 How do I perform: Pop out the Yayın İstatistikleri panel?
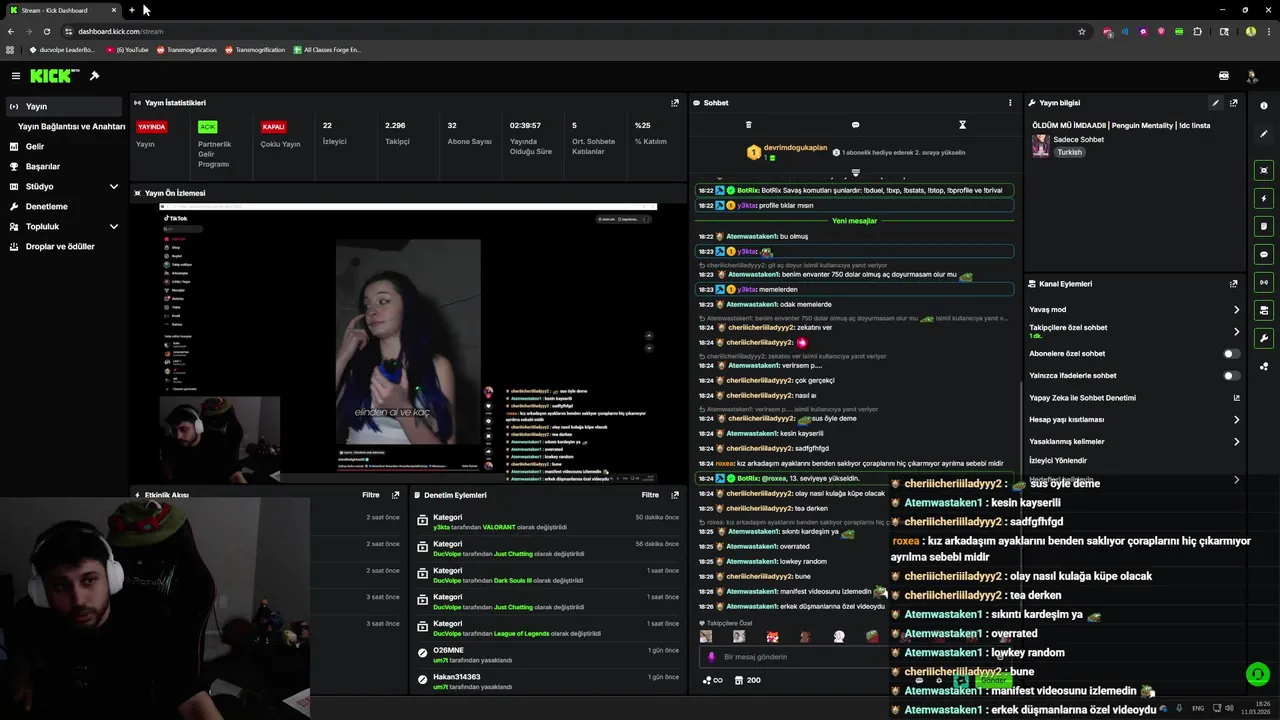675,103
